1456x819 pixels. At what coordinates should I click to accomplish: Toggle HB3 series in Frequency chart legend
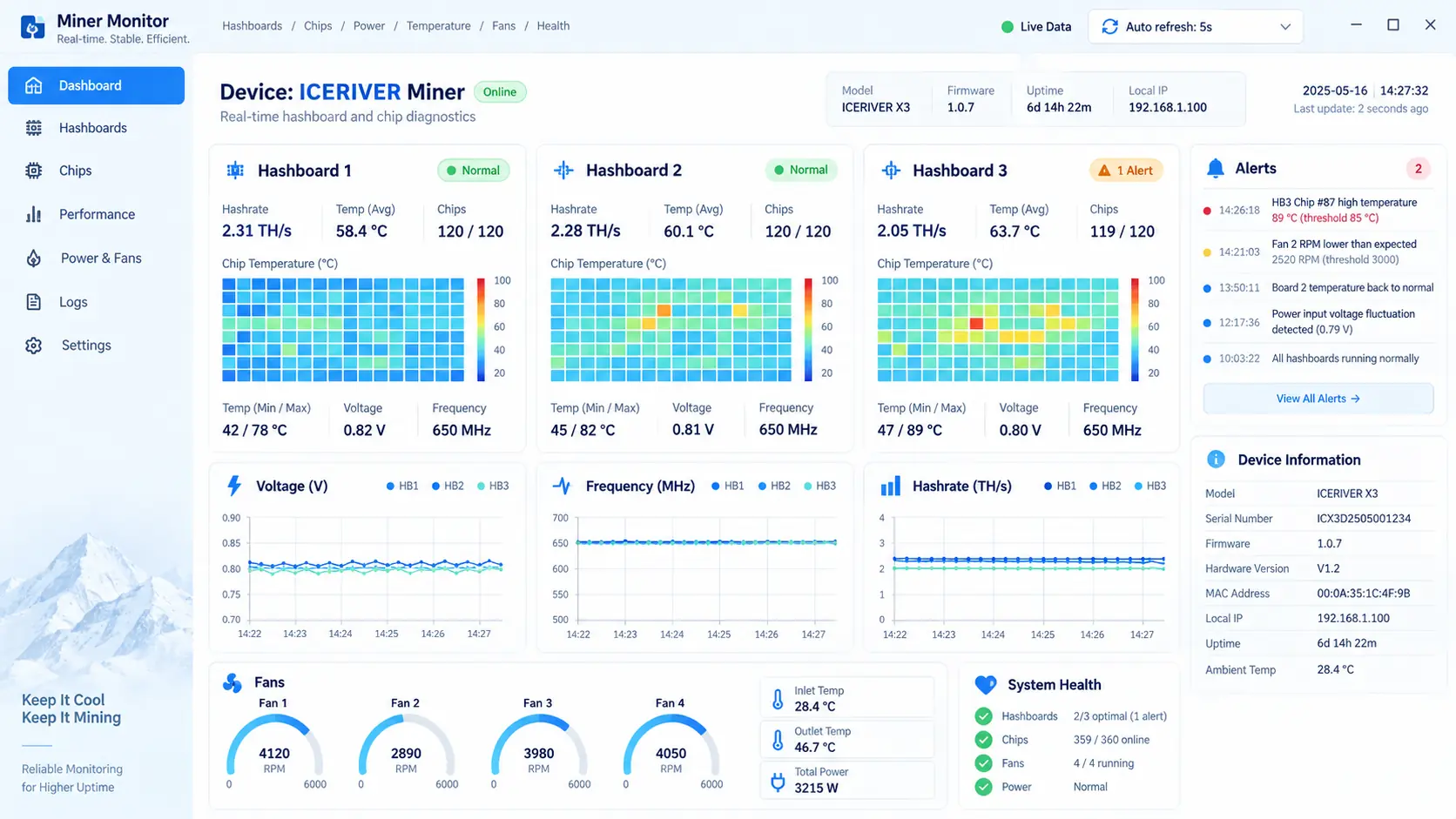[x=819, y=486]
